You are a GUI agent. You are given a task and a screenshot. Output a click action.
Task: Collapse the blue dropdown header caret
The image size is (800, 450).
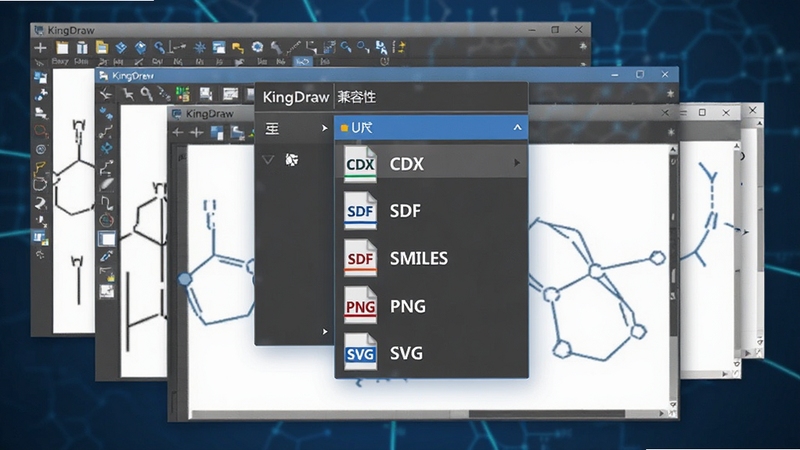point(517,128)
